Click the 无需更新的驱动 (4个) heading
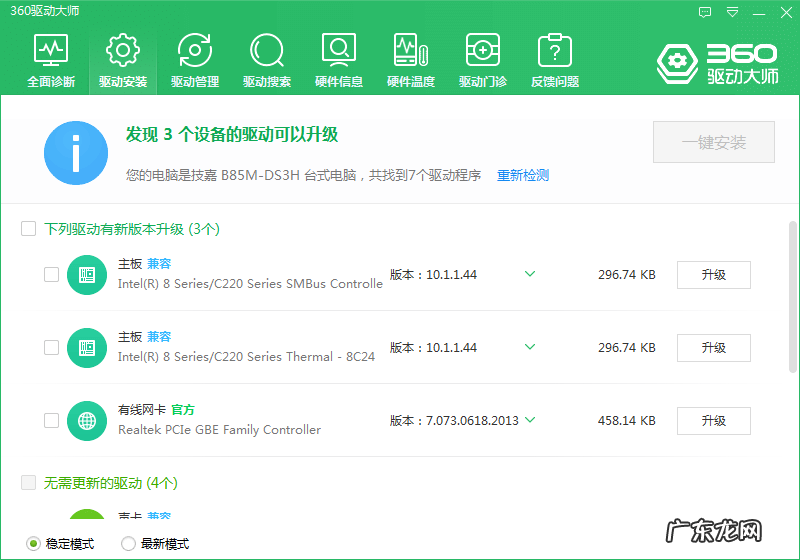The image size is (800, 560). tap(111, 483)
